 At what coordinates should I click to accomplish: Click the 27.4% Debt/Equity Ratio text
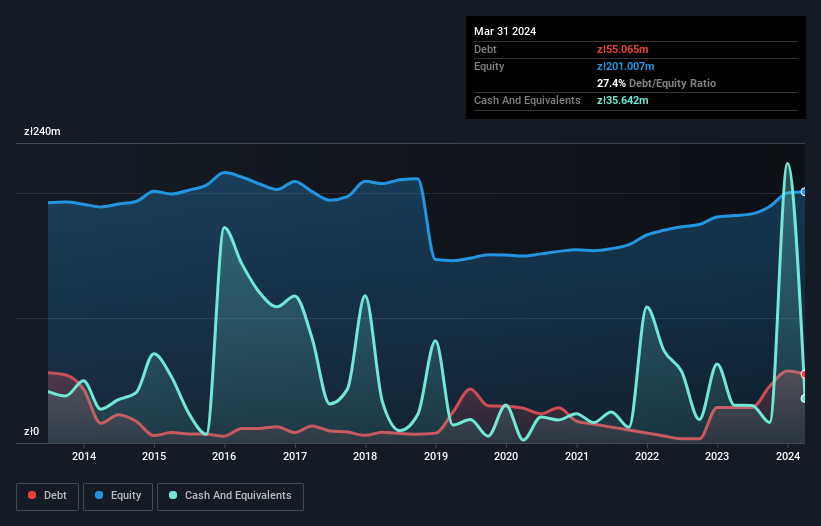pos(656,83)
